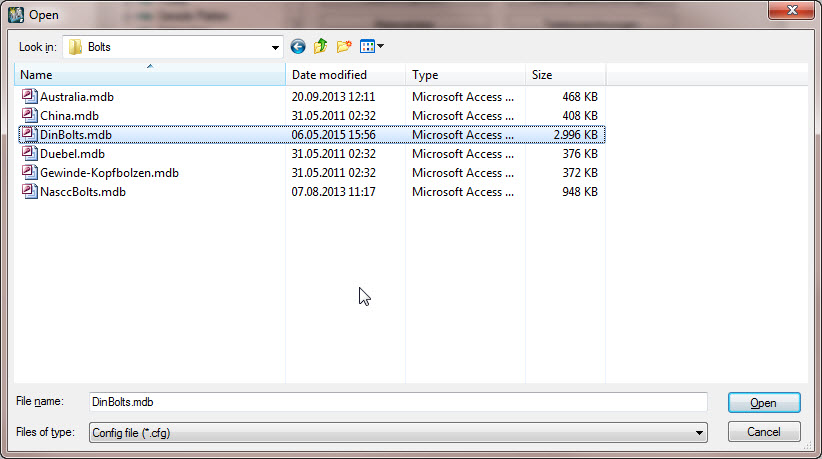
Task: Expand the Files of type dropdown
Action: tap(699, 433)
